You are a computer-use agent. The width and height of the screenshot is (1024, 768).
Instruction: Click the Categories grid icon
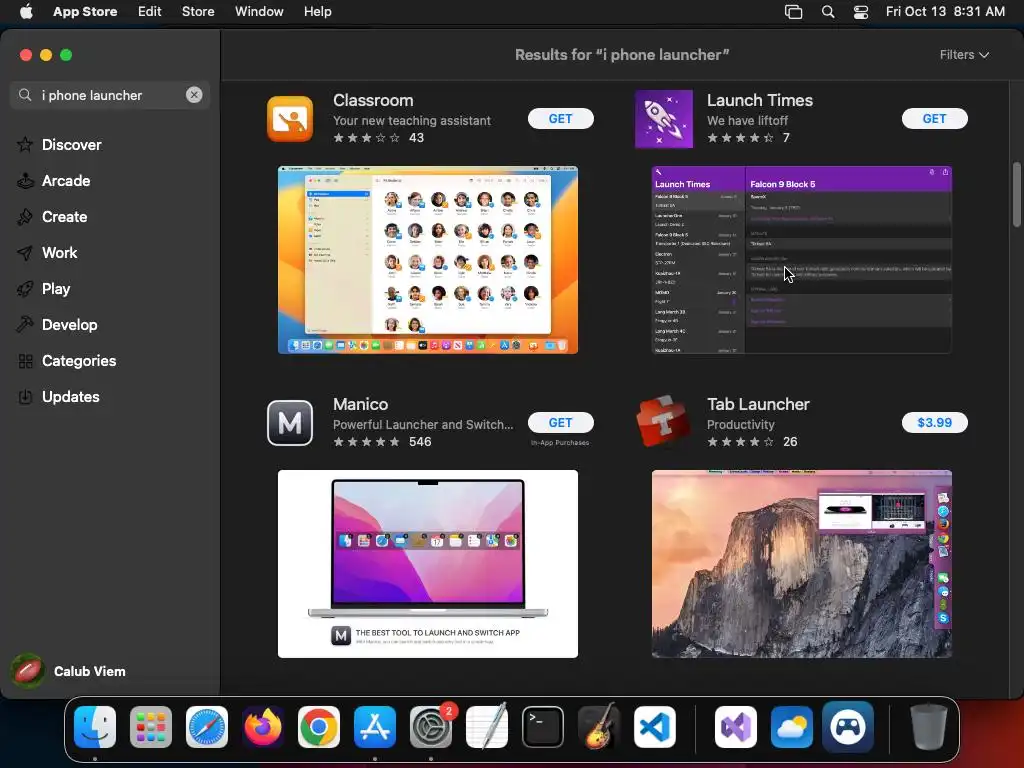tap(25, 361)
